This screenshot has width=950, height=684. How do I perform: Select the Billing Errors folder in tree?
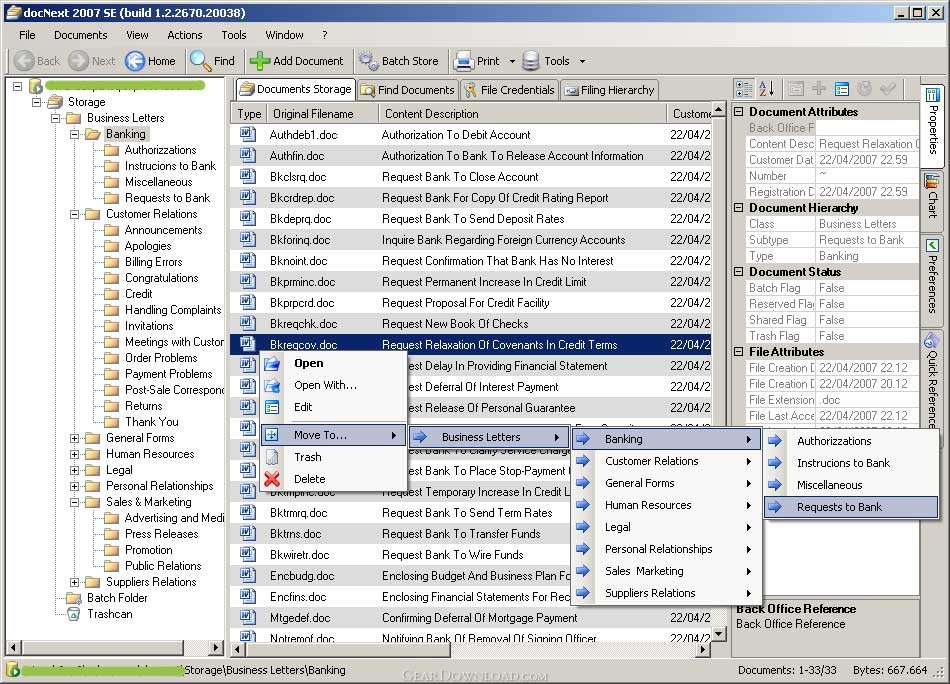tap(153, 262)
